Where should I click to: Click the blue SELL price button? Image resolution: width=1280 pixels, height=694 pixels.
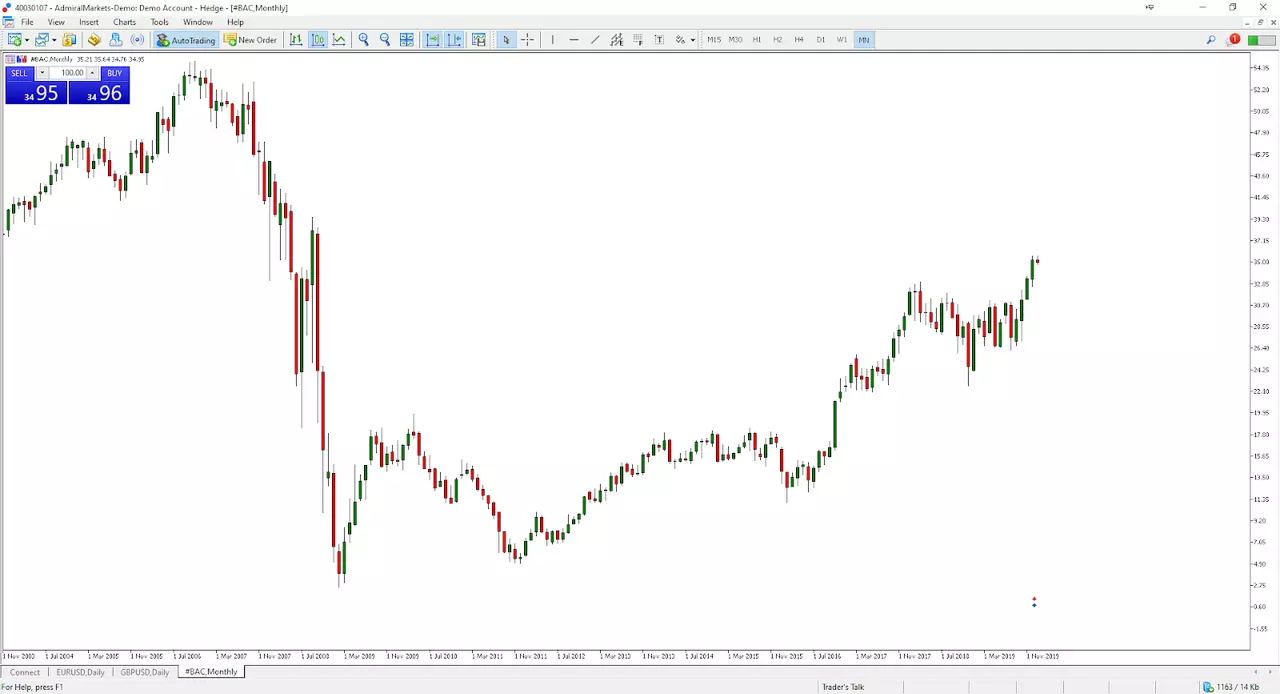36,93
